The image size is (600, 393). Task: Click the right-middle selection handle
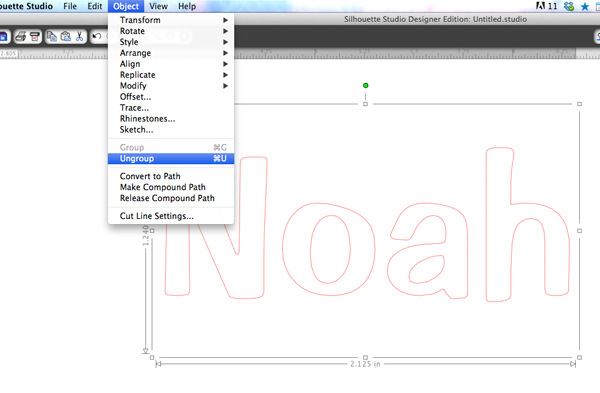(x=579, y=231)
